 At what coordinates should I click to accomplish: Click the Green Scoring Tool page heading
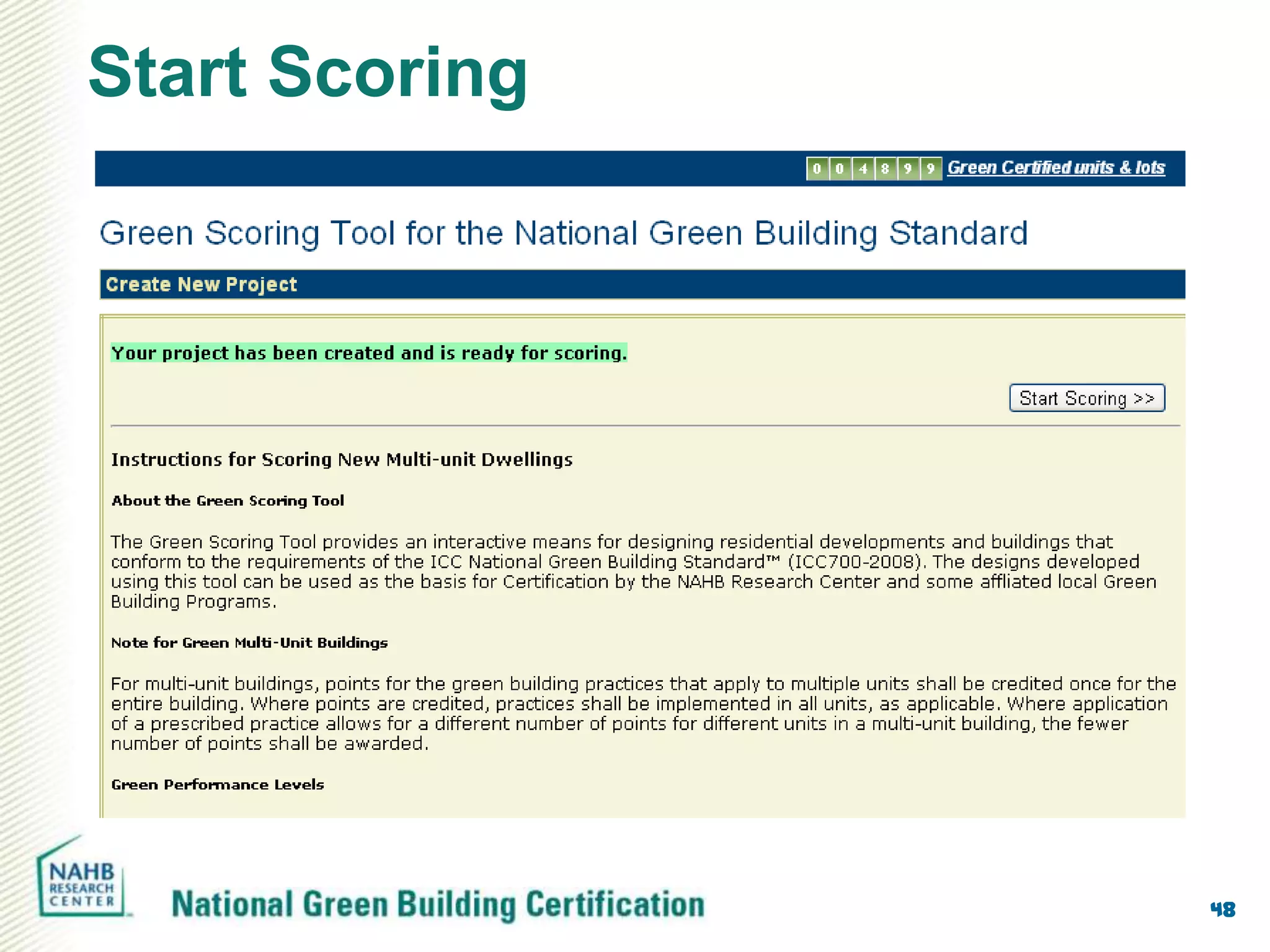coord(564,234)
